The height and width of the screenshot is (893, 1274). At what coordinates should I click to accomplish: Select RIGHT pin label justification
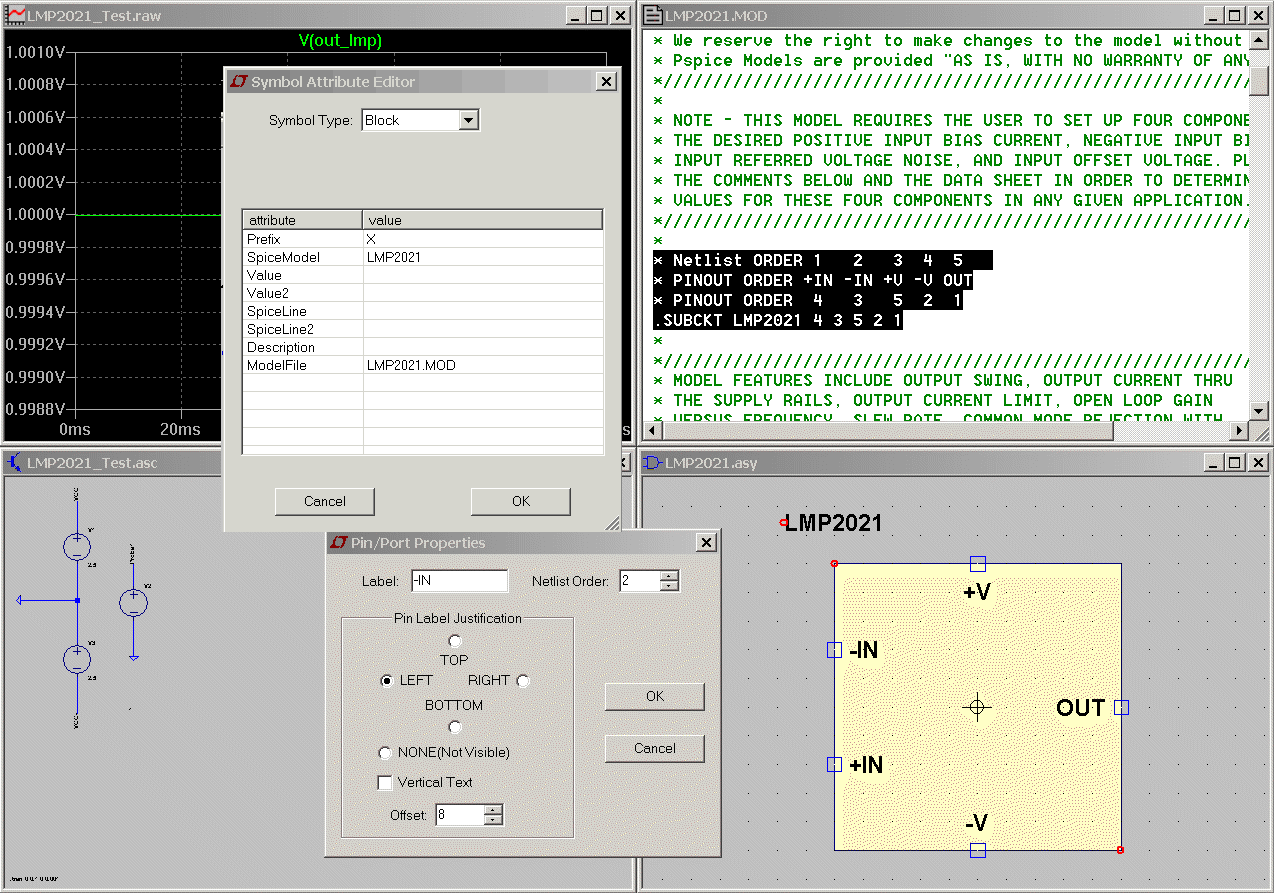point(523,680)
